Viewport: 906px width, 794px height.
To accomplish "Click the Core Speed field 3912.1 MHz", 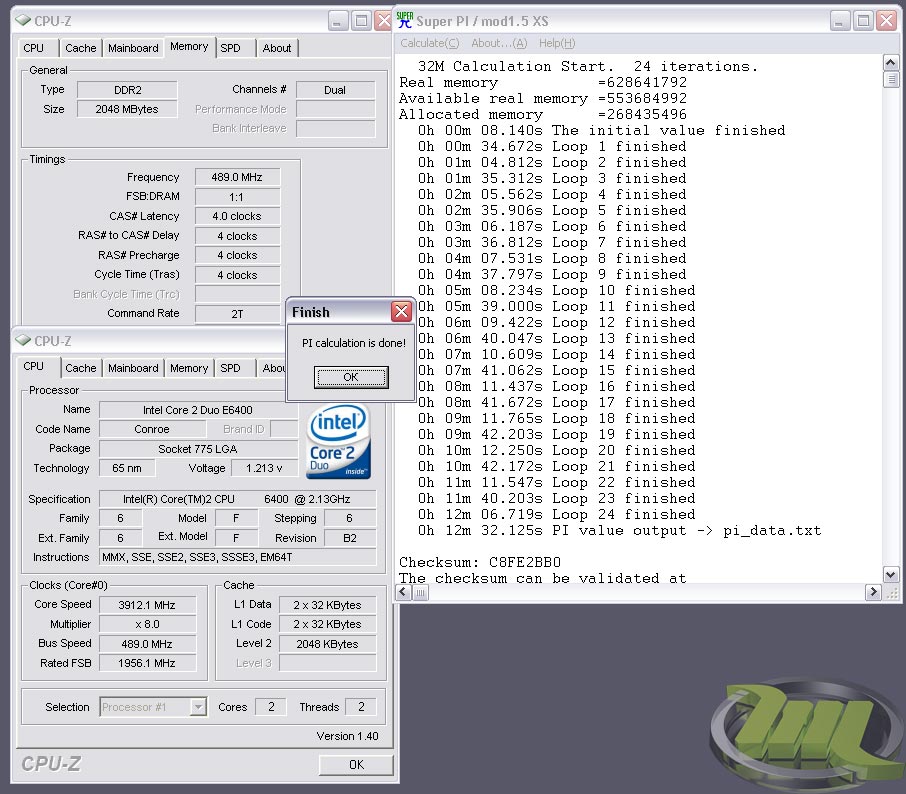I will [147, 605].
